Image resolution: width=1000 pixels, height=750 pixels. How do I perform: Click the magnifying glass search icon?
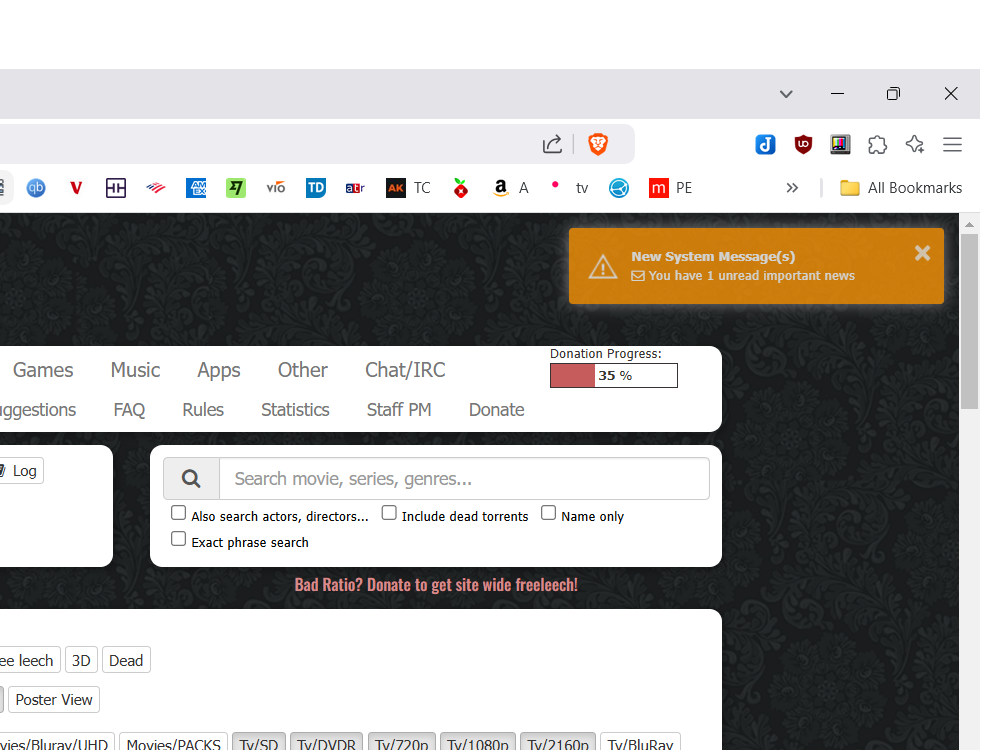[191, 479]
